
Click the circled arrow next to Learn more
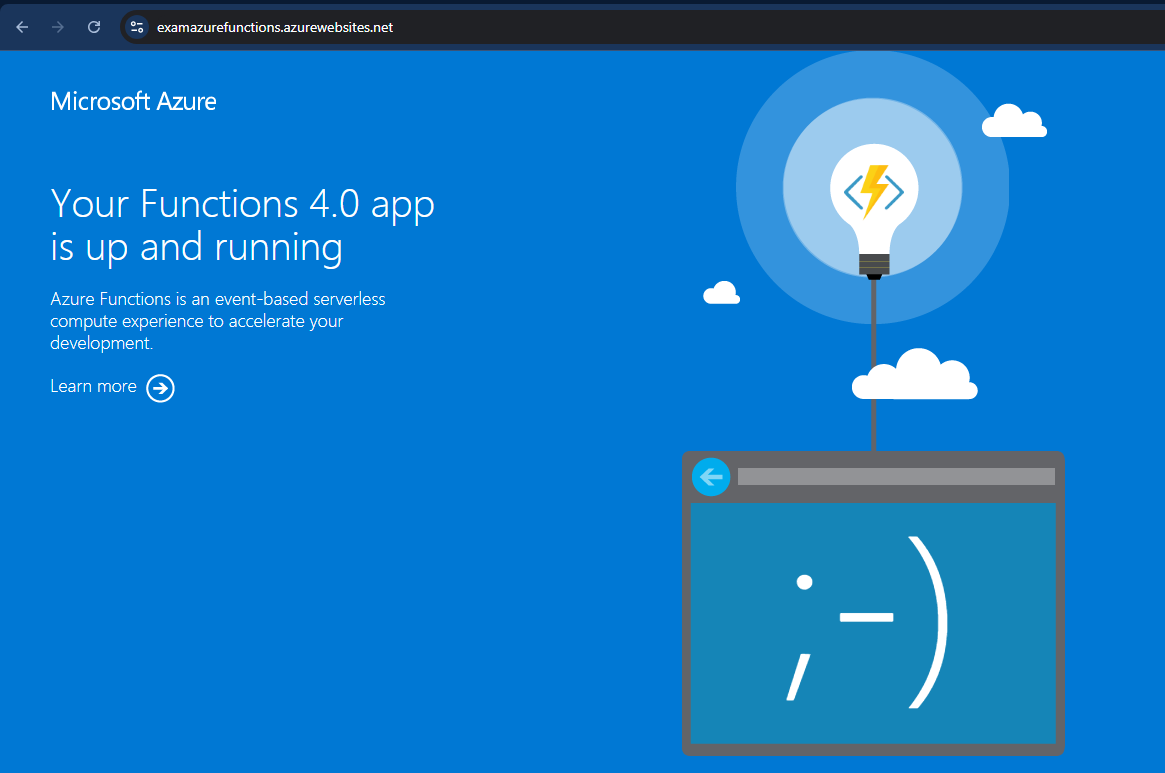160,388
